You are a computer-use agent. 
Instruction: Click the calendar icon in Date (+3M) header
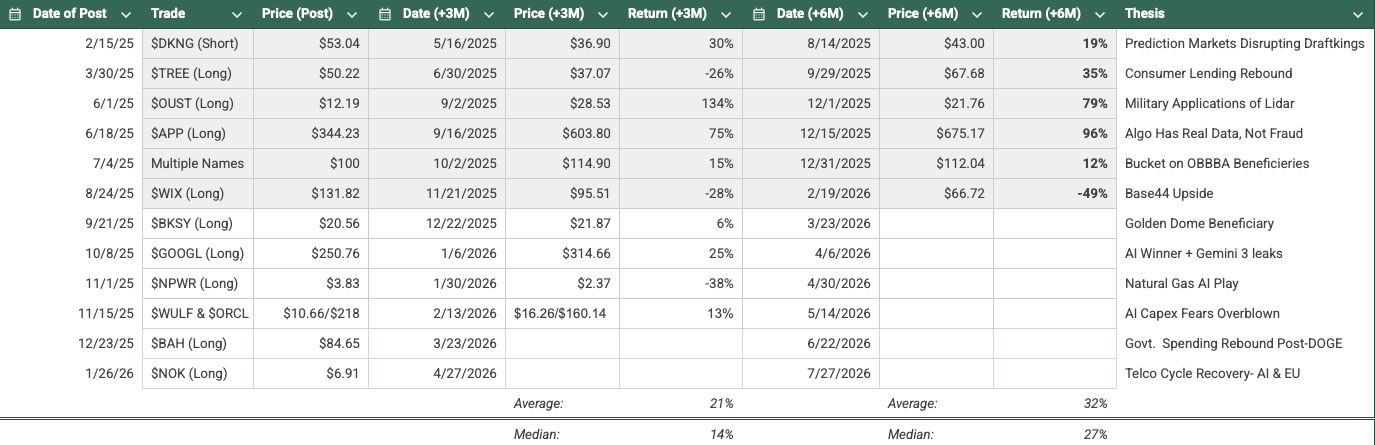coord(385,14)
